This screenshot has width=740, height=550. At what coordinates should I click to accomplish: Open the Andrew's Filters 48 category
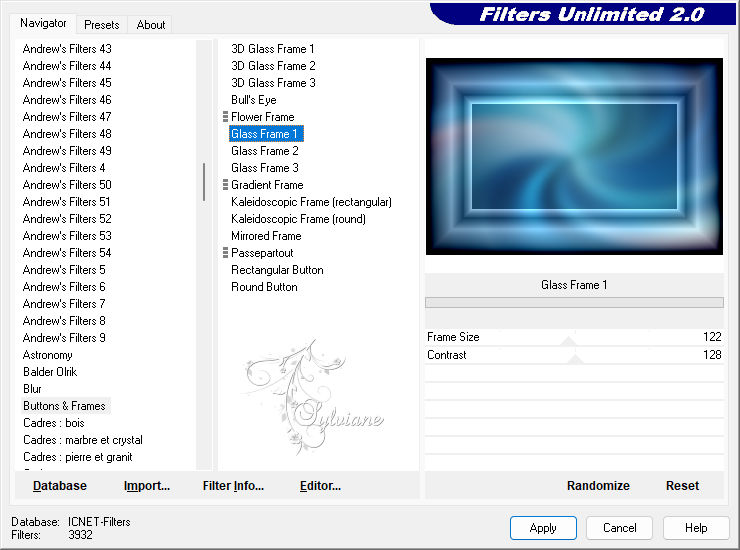click(x=67, y=134)
